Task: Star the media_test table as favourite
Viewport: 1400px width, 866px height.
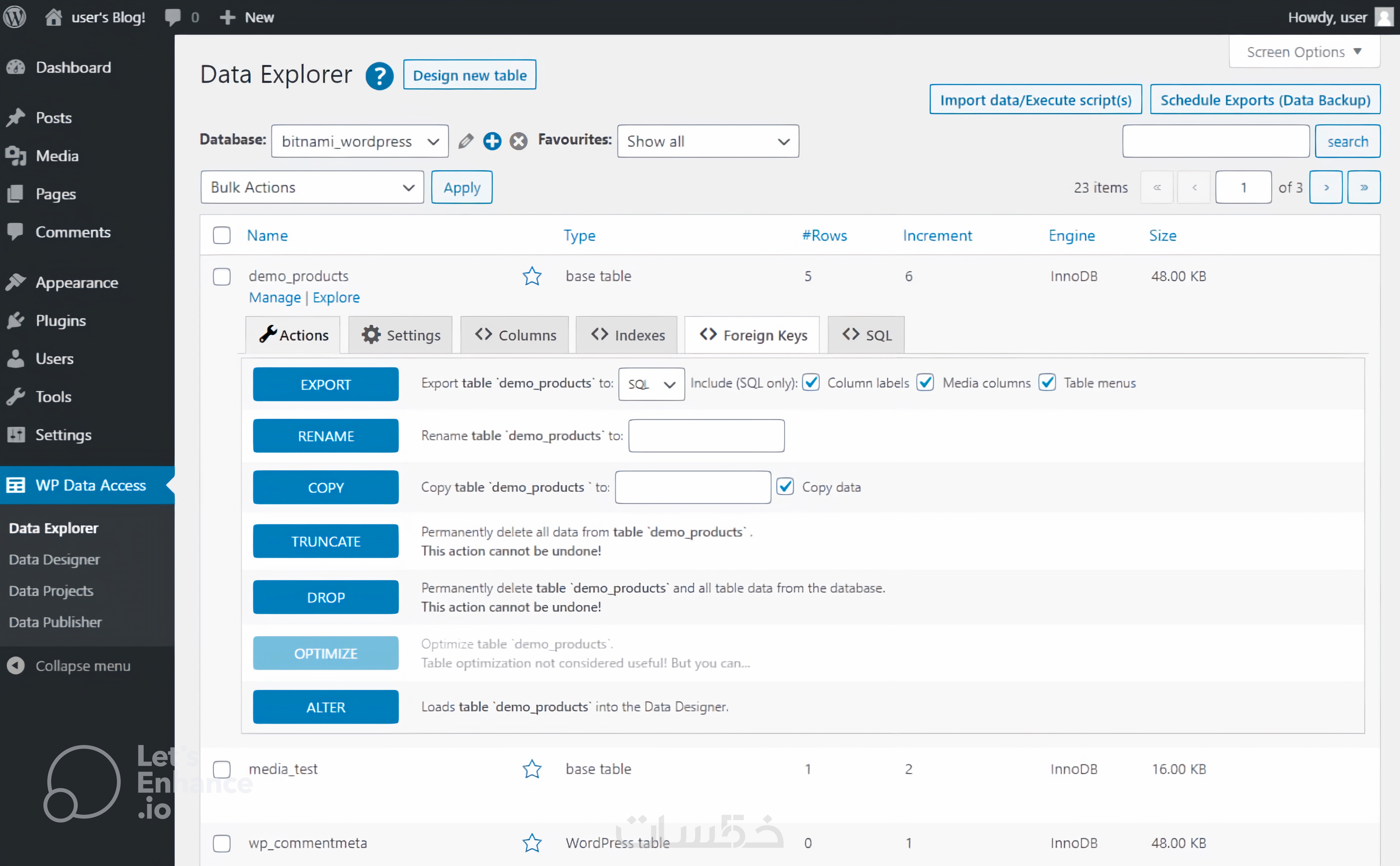Action: [x=532, y=769]
